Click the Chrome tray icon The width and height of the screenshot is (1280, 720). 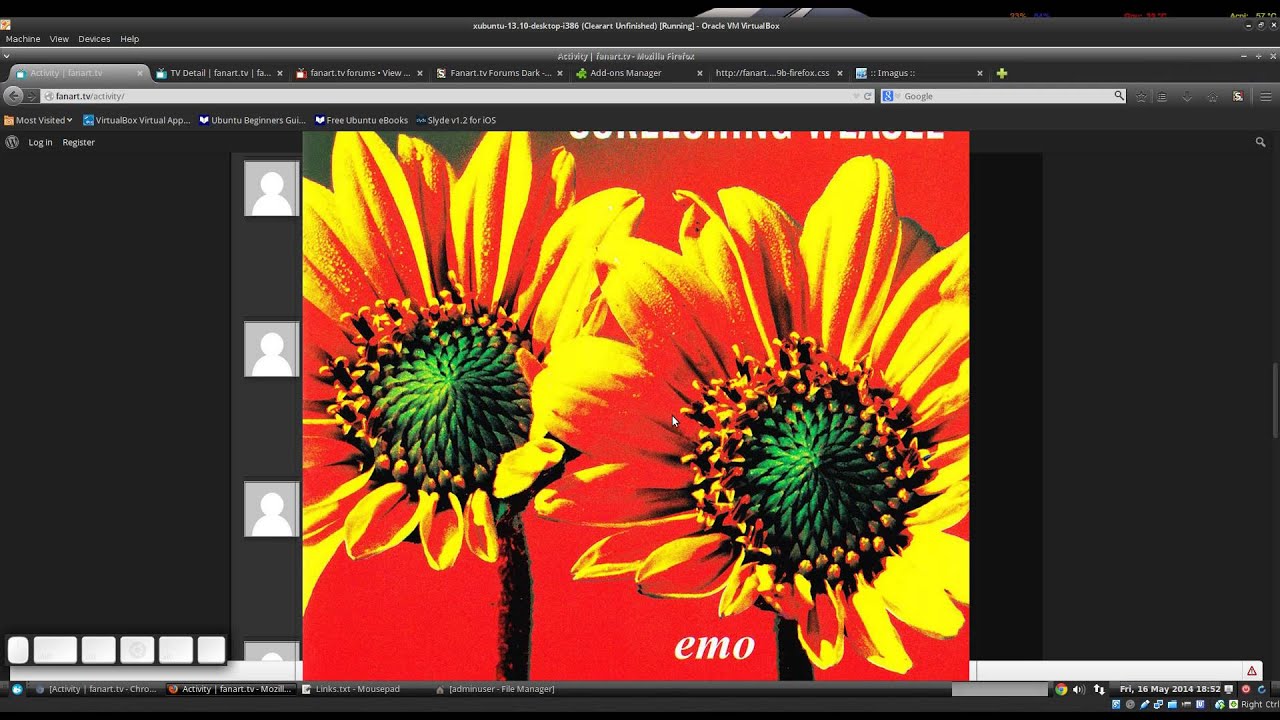(1061, 689)
